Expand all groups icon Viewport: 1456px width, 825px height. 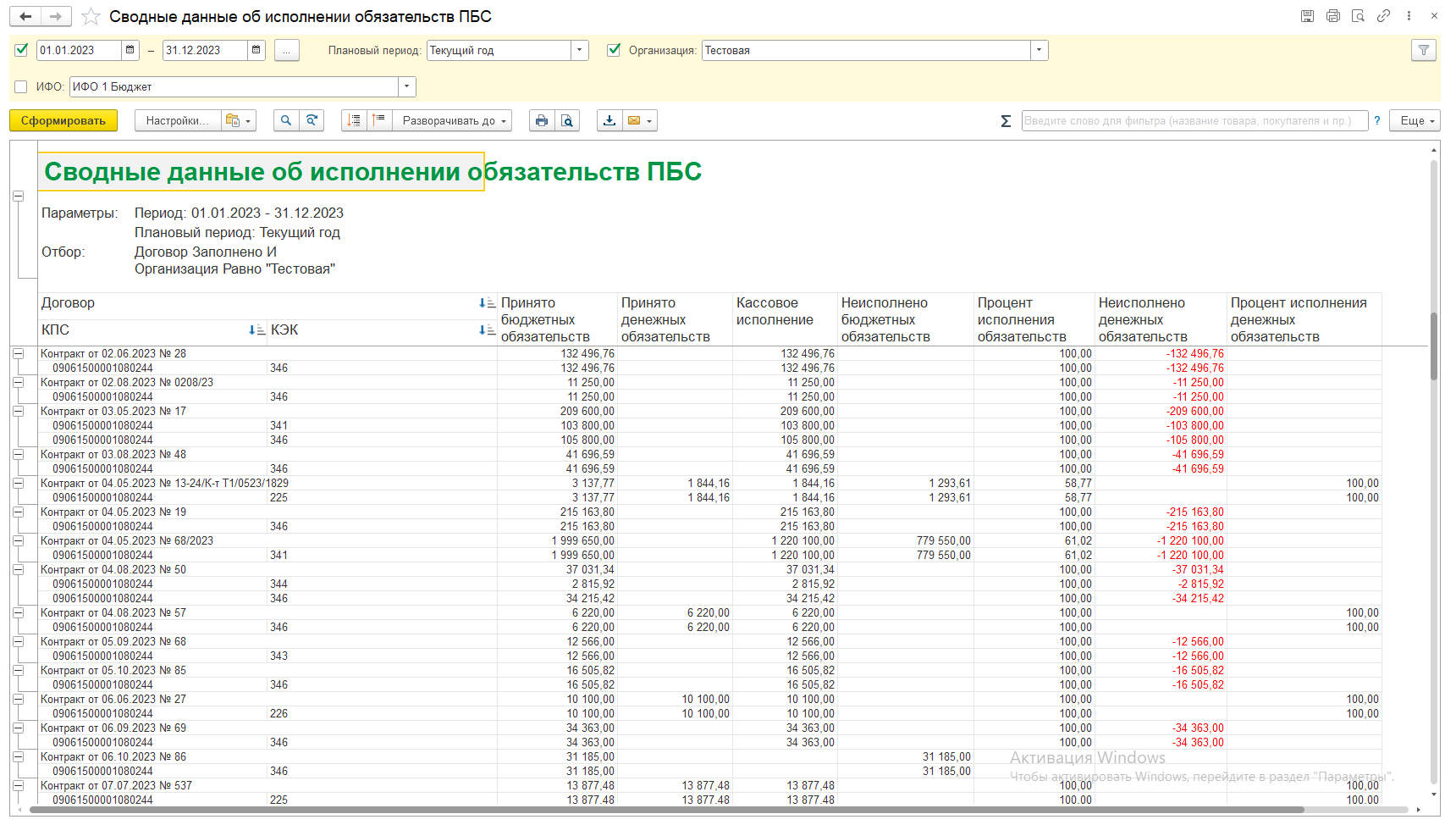[x=379, y=121]
